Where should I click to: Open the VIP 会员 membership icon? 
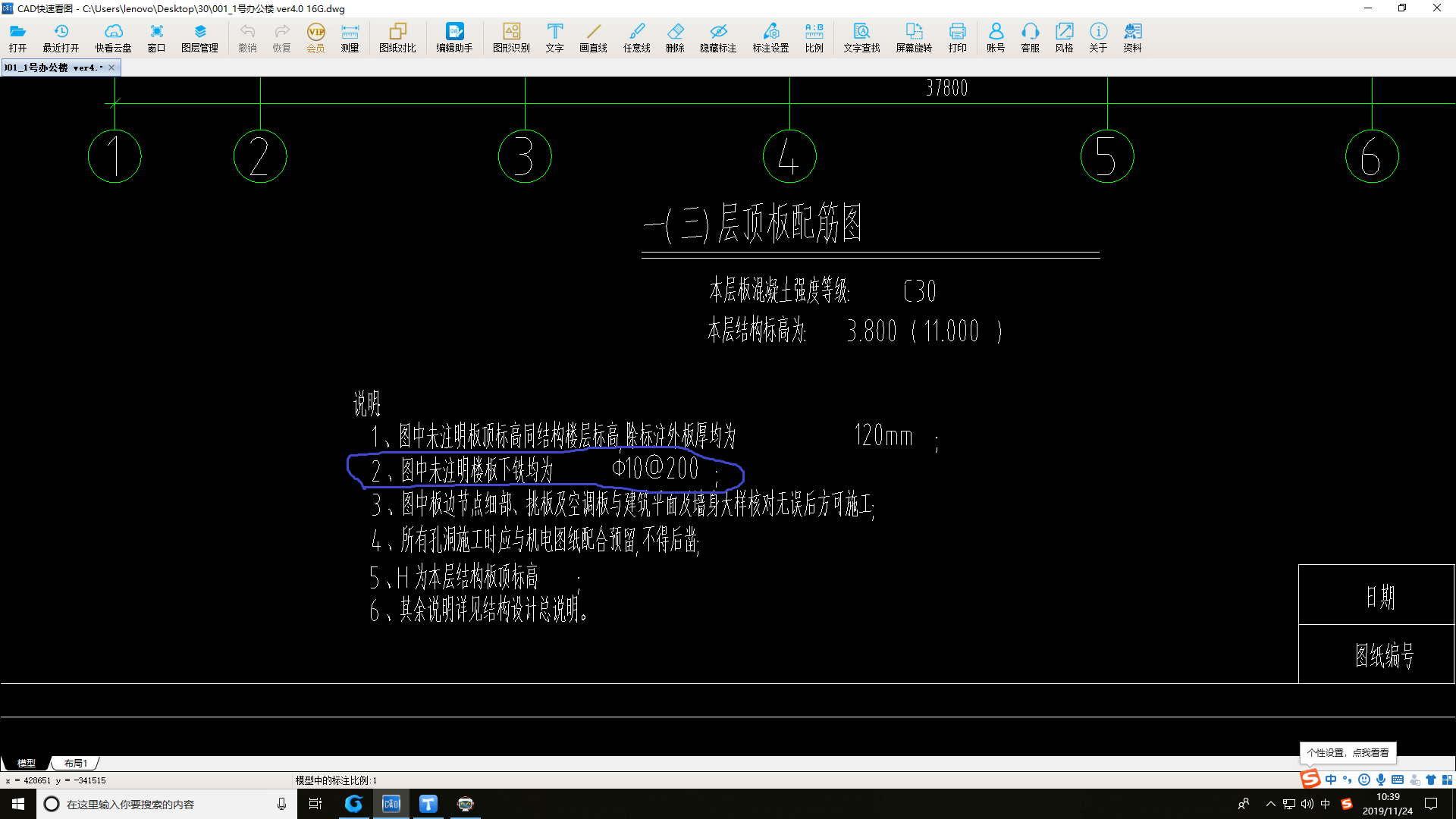click(315, 38)
